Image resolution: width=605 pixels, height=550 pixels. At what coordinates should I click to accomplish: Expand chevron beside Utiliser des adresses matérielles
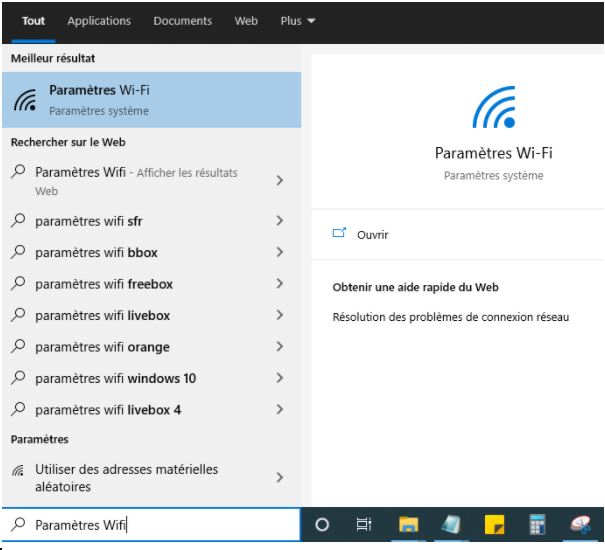point(280,477)
